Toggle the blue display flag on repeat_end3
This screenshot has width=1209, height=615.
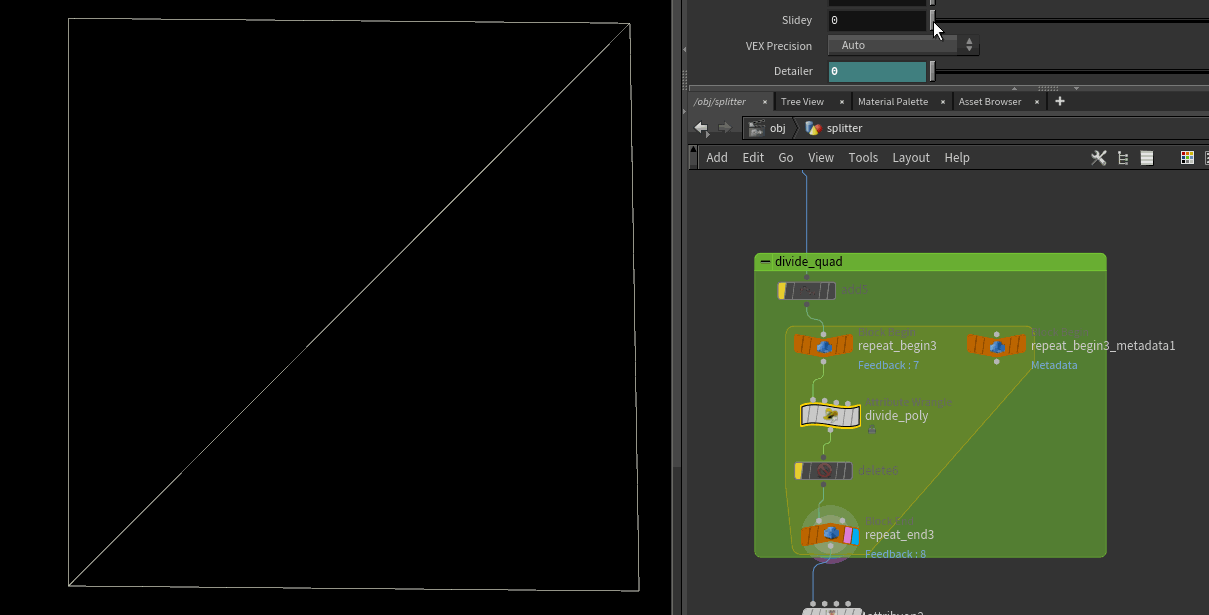[855, 536]
